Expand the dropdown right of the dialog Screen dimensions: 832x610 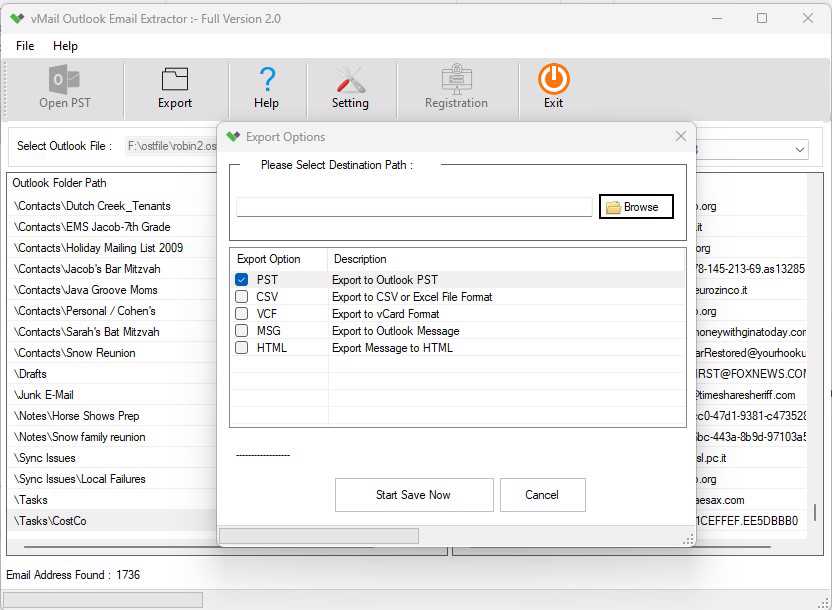(799, 150)
